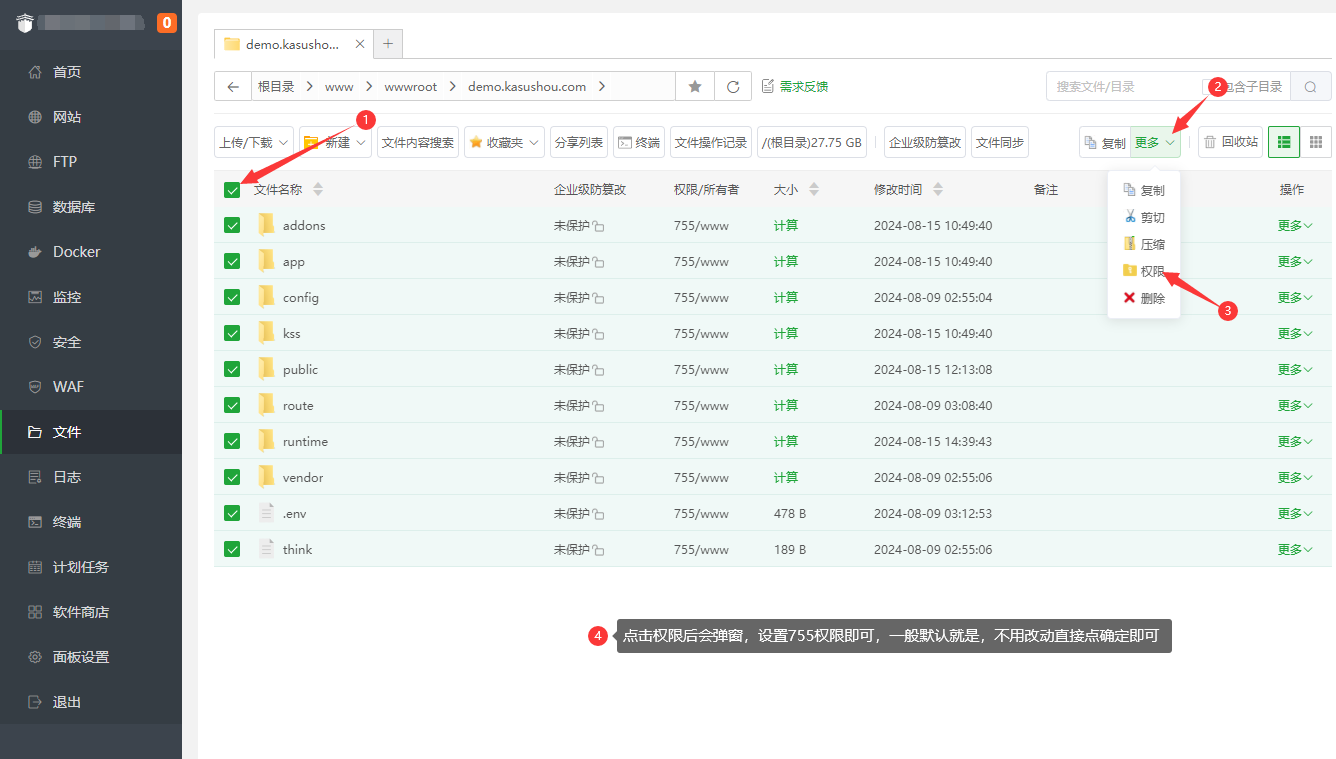Screen dimensions: 1336x759
Task: Click the 退出 logout icon
Action: [35, 702]
